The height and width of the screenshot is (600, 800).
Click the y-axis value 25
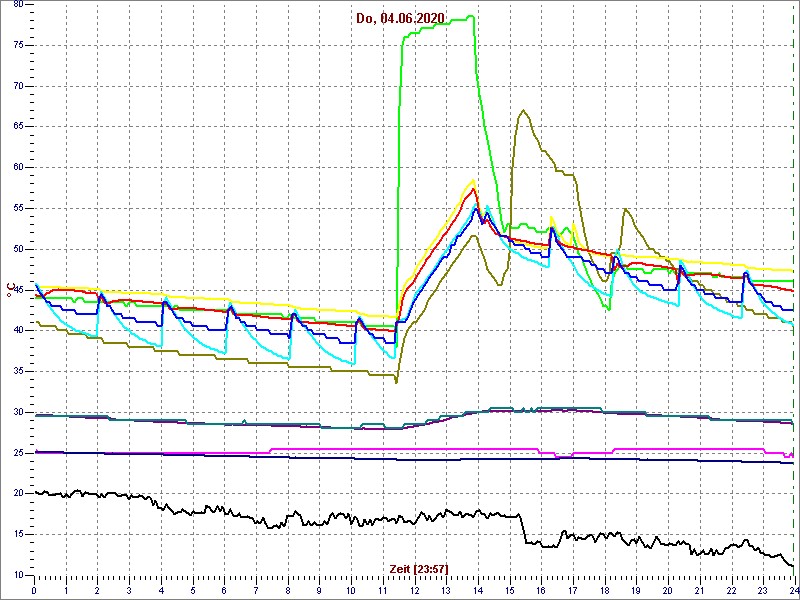(x=18, y=453)
